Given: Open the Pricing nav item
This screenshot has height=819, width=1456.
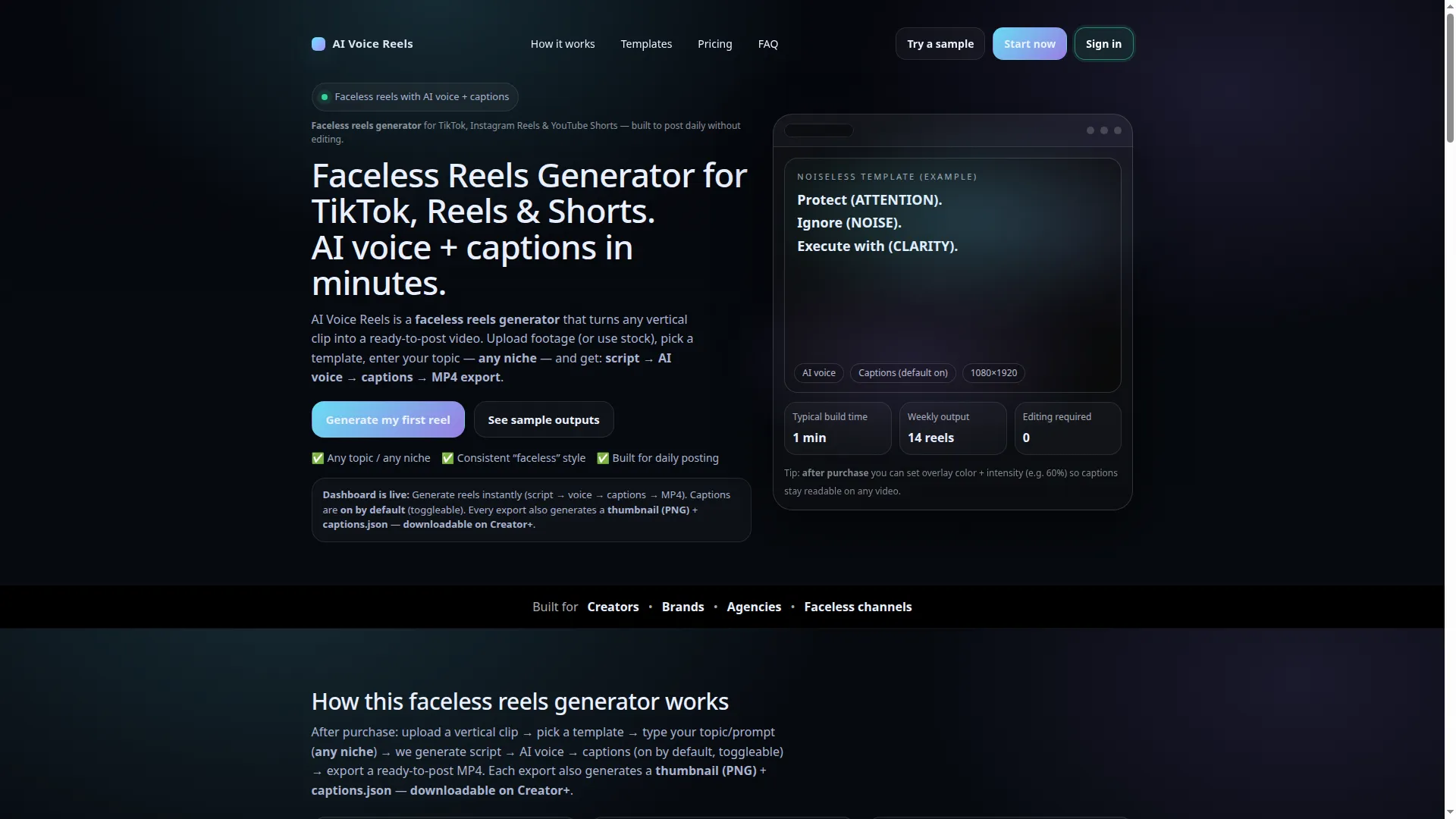Looking at the screenshot, I should pyautogui.click(x=715, y=44).
